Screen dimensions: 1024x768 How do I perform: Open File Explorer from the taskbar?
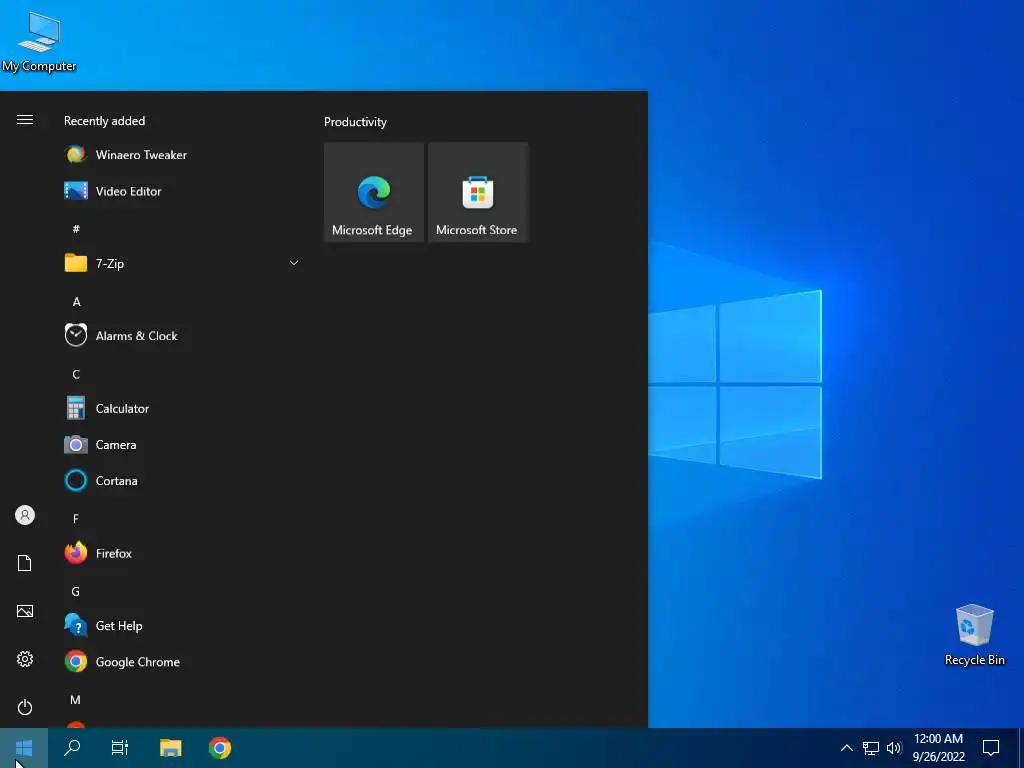click(170, 748)
